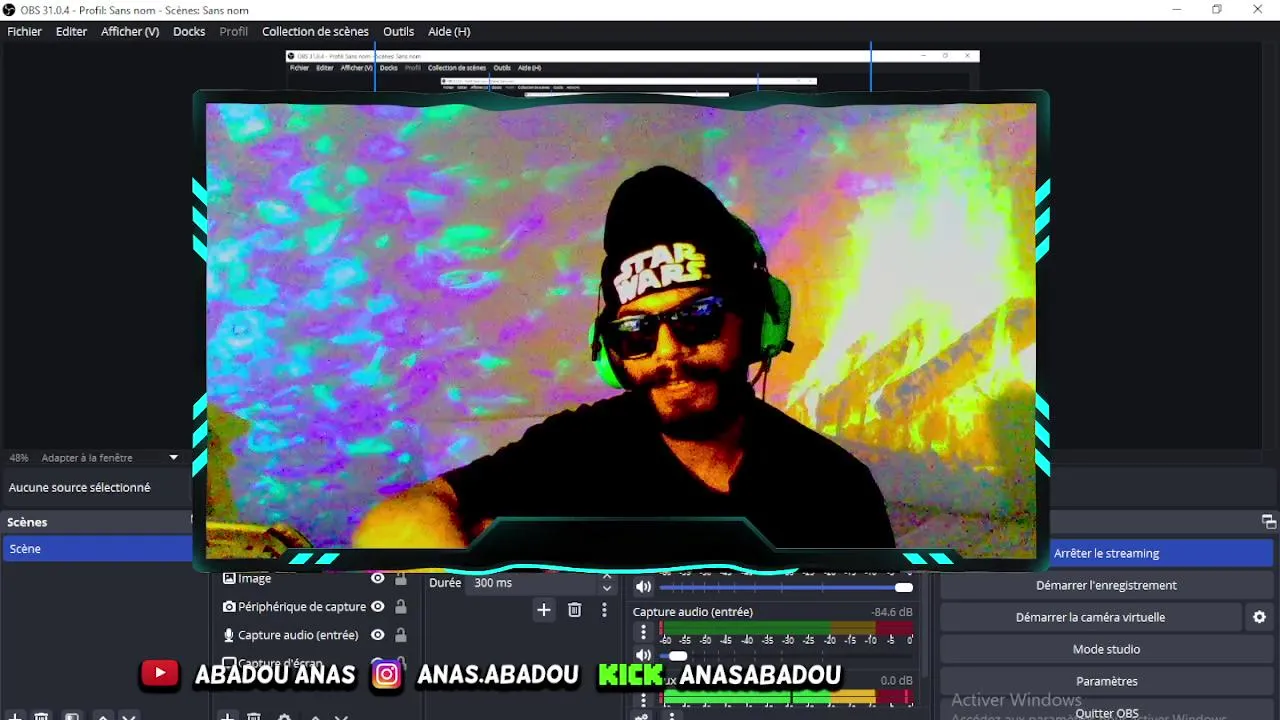Click the Capture audio (entrée) mixer label

[692, 612]
